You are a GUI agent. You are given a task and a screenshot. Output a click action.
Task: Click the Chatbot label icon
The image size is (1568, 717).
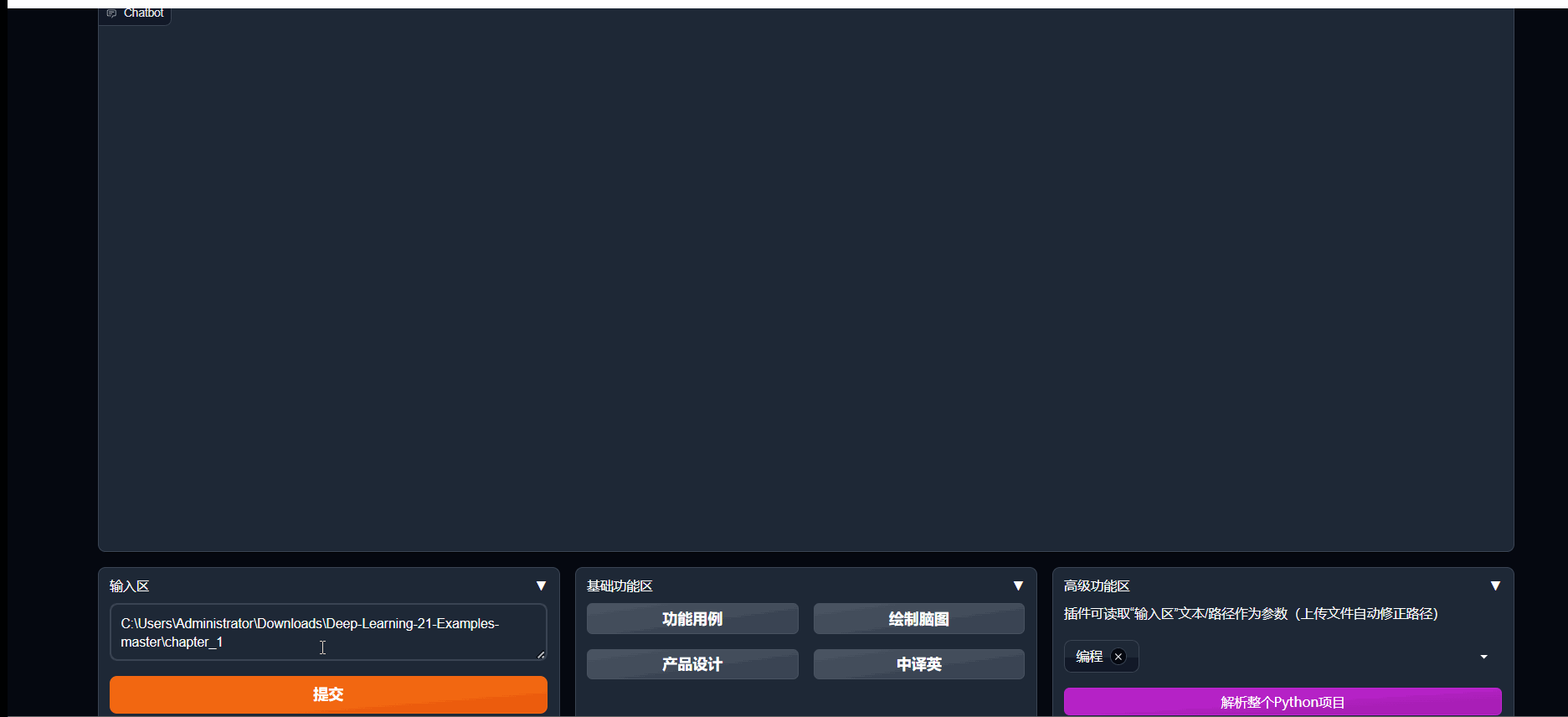111,13
